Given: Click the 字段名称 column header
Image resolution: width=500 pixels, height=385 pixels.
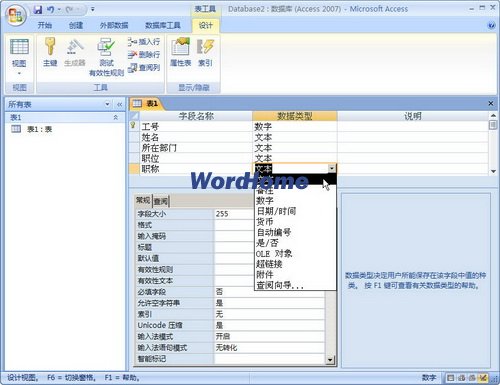Looking at the screenshot, I should tap(196, 116).
